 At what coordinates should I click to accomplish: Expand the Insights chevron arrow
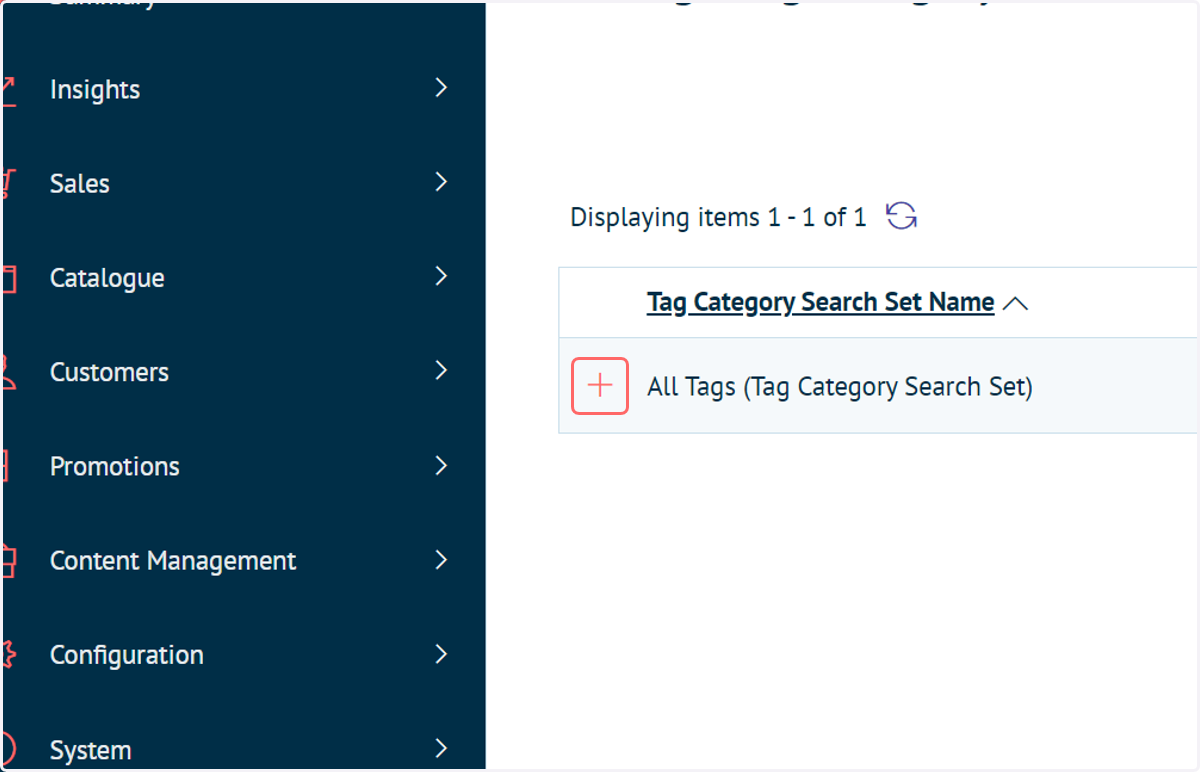[442, 88]
